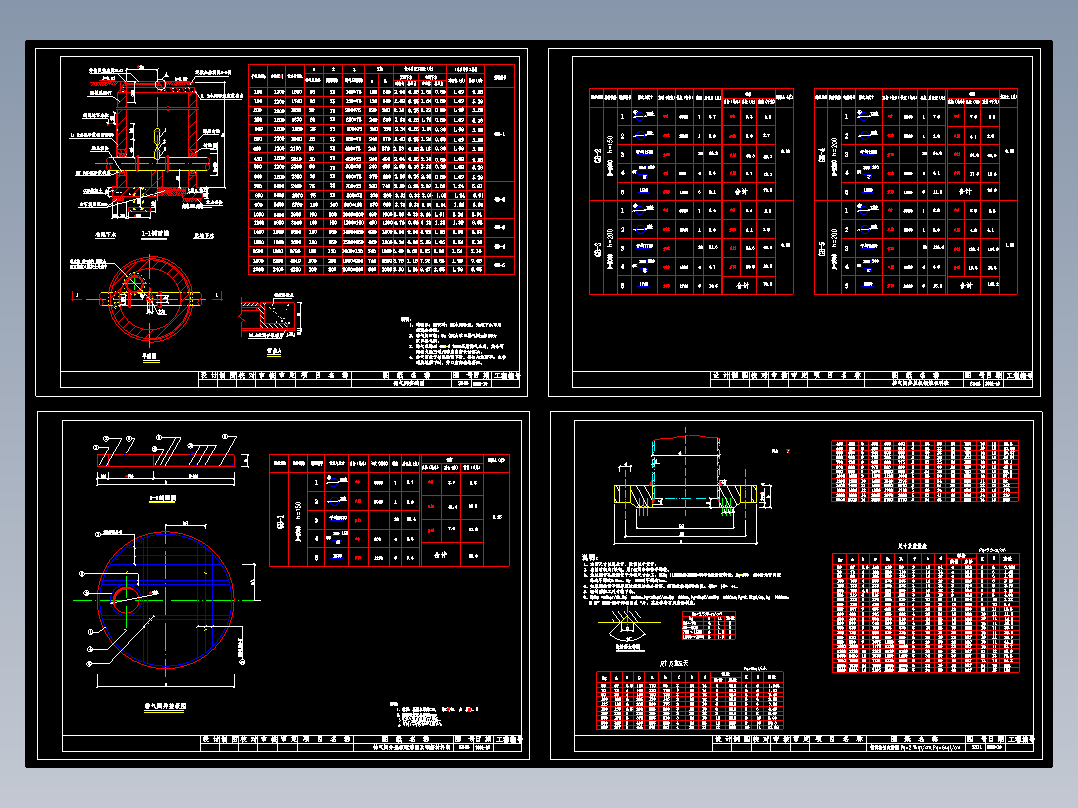Click the red circular opening in slab plan
This screenshot has width=1078, height=808.
(x=126, y=600)
